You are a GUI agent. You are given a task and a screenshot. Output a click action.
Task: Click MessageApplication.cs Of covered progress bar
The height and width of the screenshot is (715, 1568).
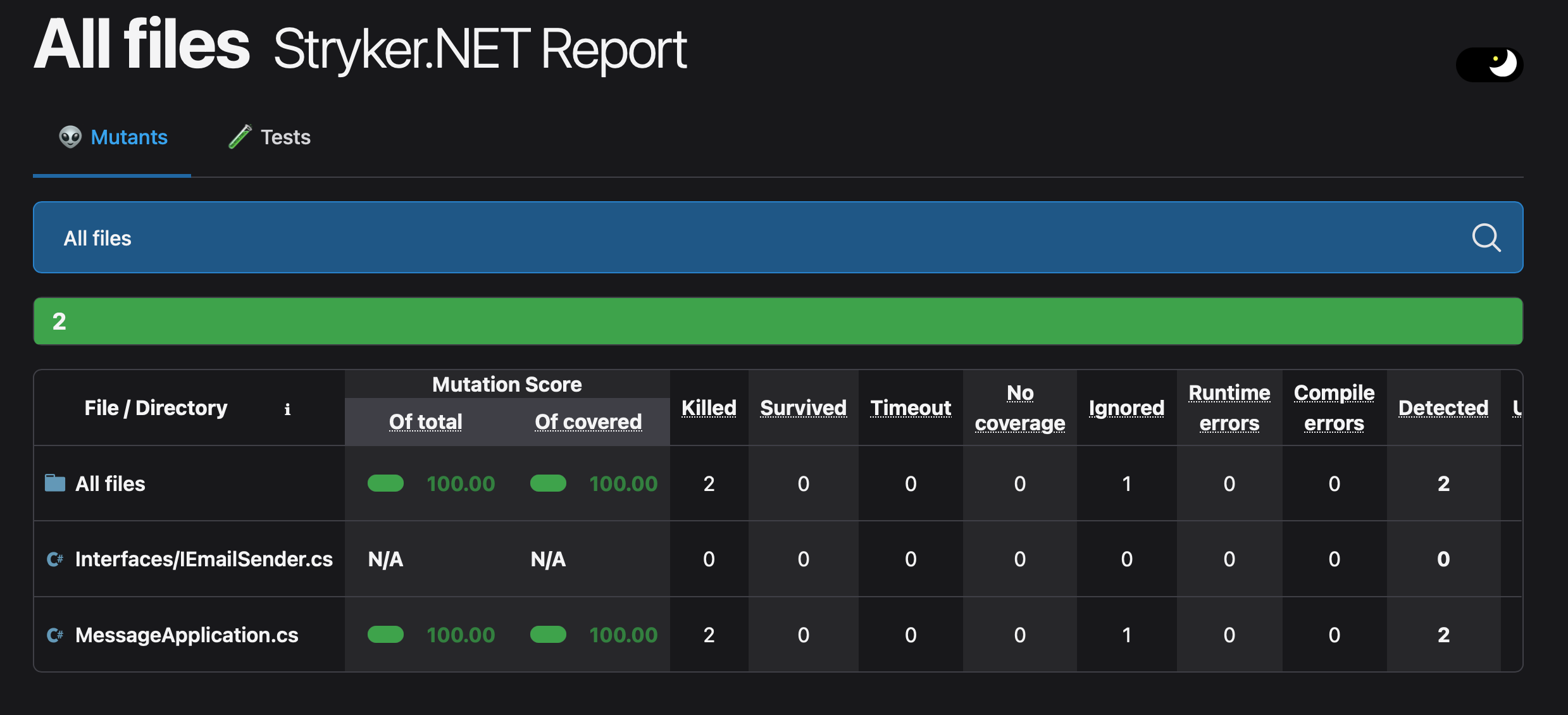tap(548, 635)
